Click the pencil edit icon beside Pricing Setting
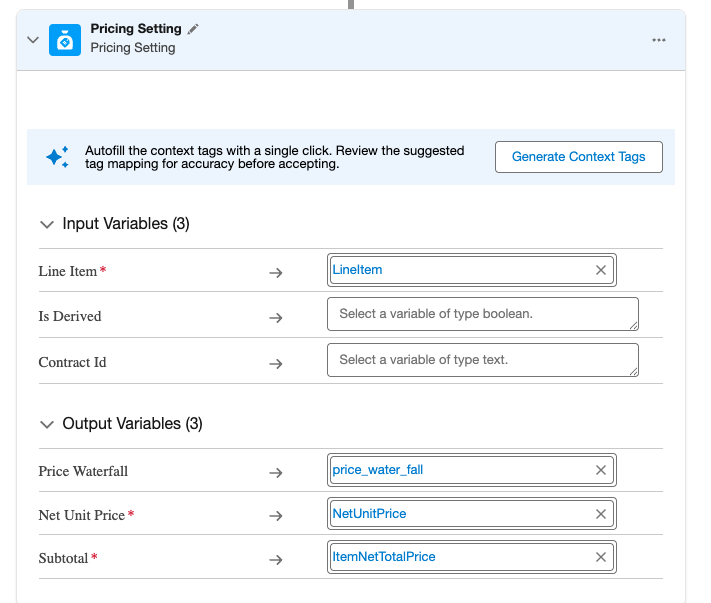The width and height of the screenshot is (711, 603). click(193, 29)
